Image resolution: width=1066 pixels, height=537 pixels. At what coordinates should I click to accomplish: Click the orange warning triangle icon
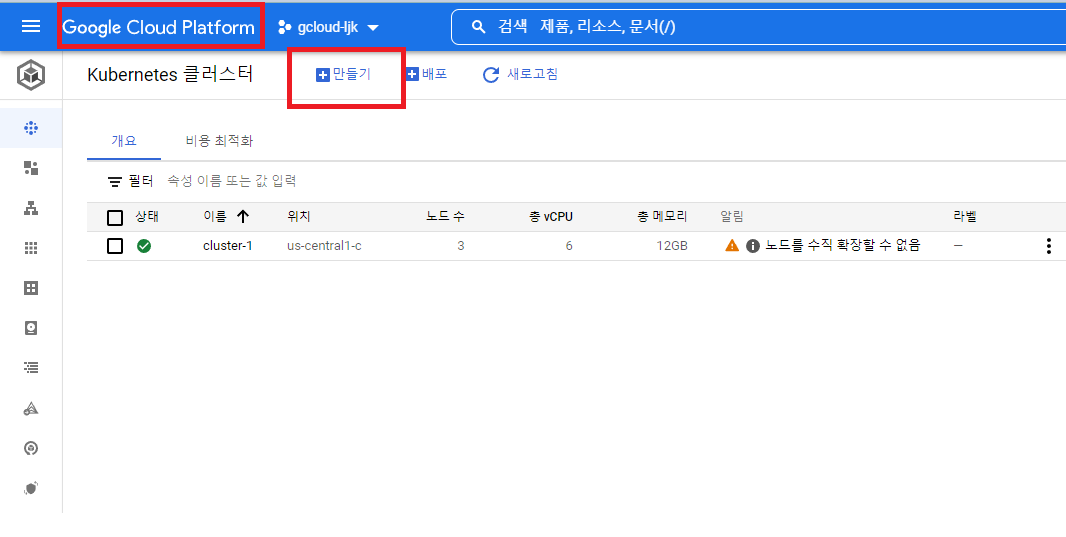coord(732,245)
